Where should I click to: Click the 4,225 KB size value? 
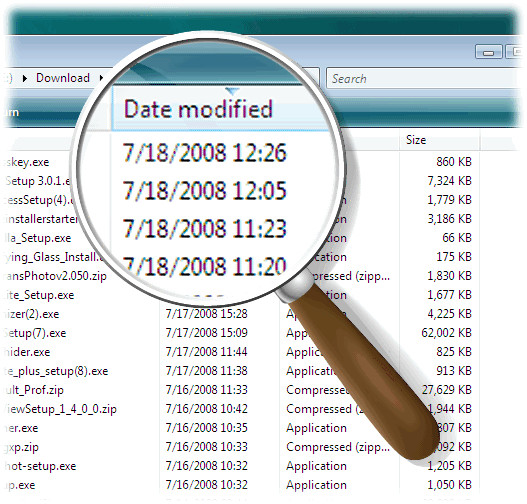(x=449, y=314)
